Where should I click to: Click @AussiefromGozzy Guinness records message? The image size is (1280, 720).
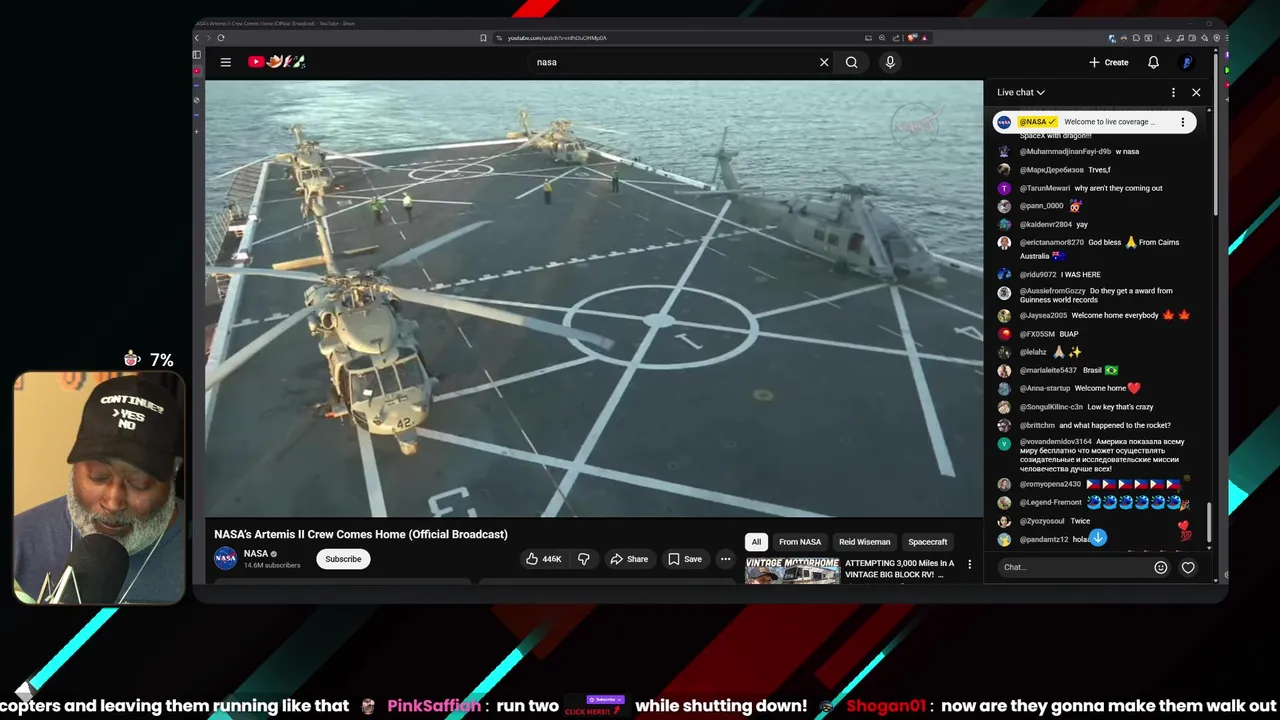pyautogui.click(x=1097, y=295)
